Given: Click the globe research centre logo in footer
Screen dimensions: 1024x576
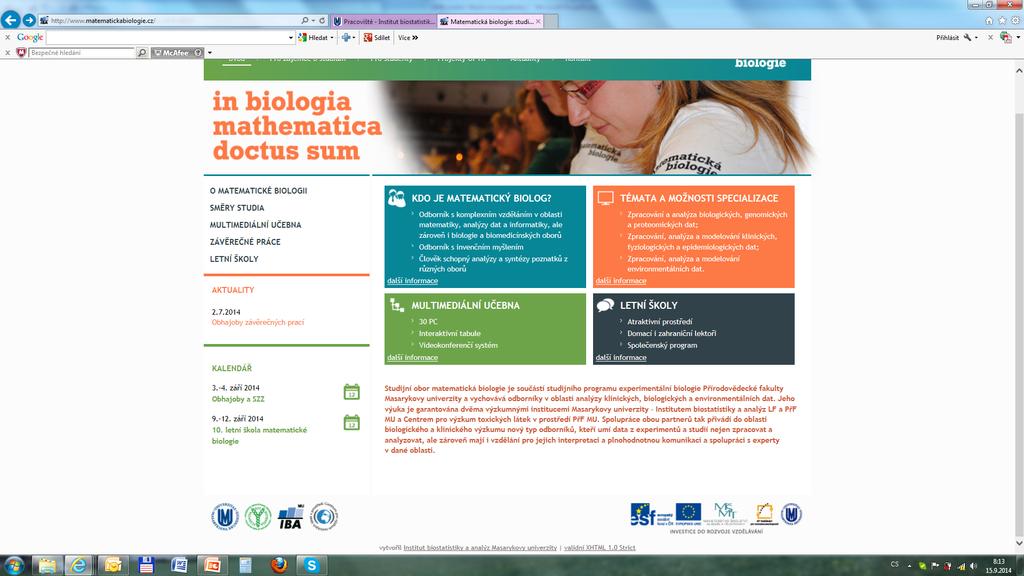Looking at the screenshot, I should pos(323,517).
